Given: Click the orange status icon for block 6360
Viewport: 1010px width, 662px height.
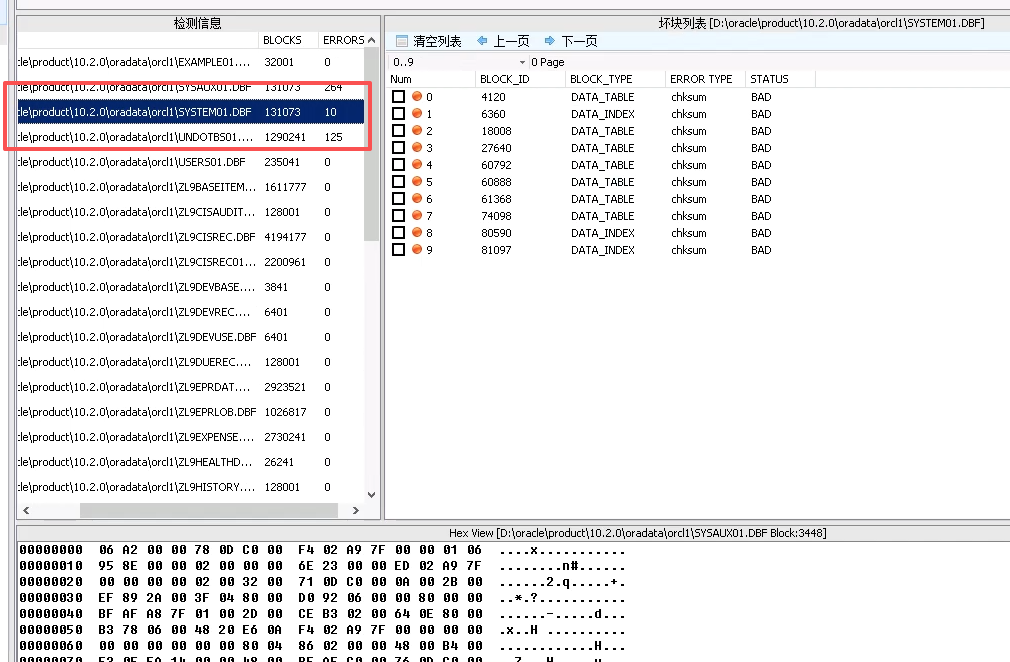Looking at the screenshot, I should (417, 113).
